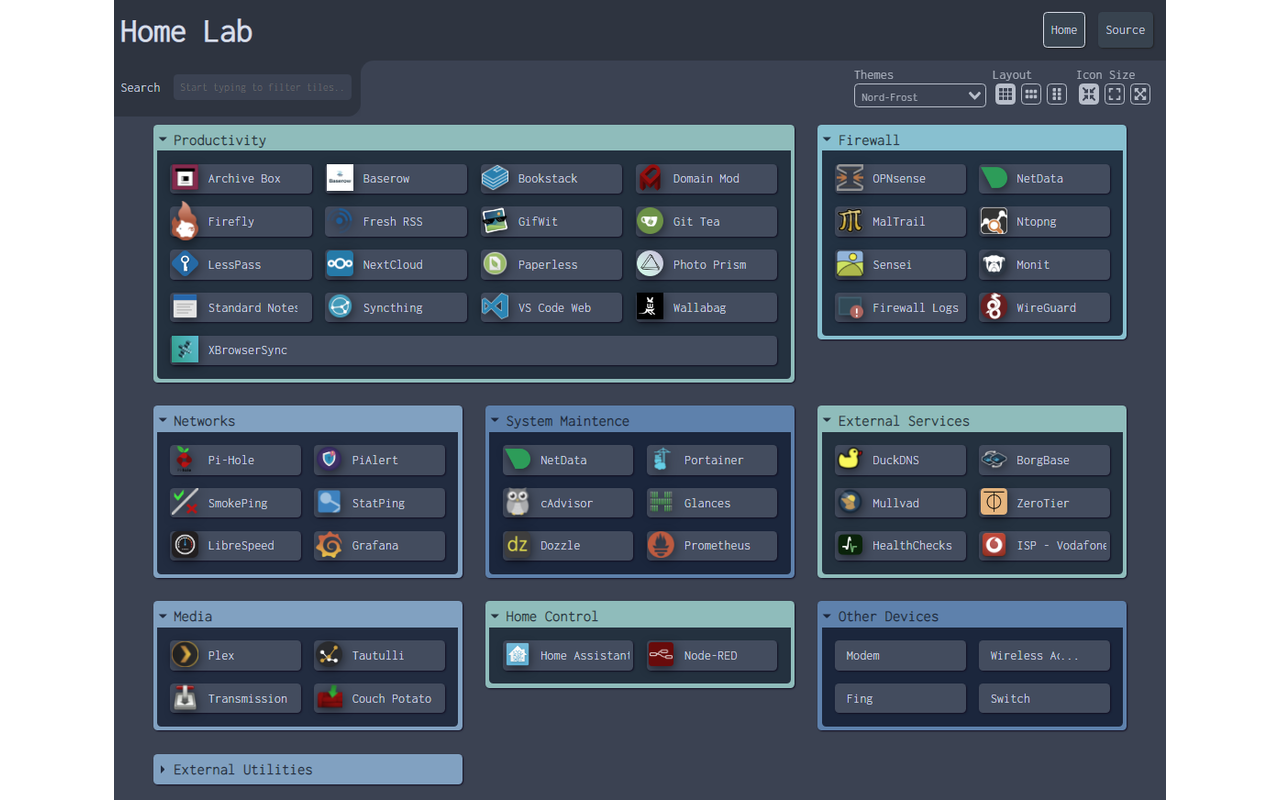Click the Tautulli tile
Image resolution: width=1280 pixels, height=800 pixels.
(379, 656)
